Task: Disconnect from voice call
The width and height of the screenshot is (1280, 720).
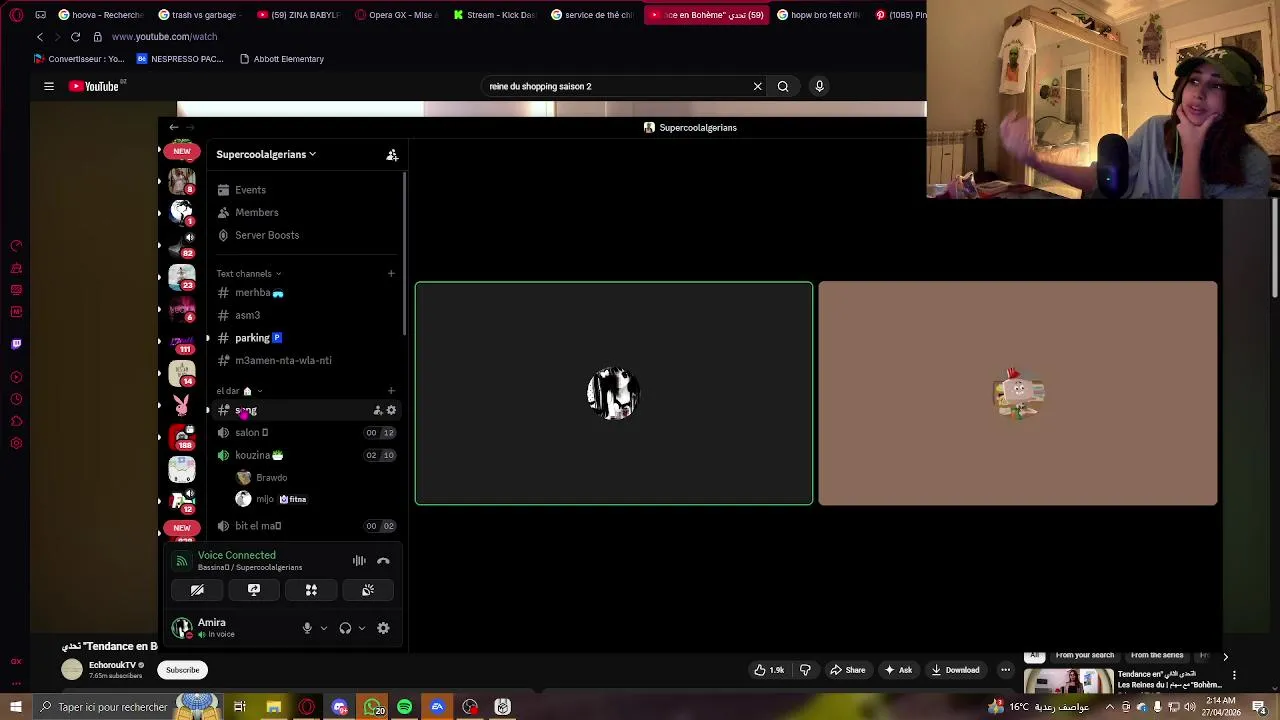Action: click(383, 561)
